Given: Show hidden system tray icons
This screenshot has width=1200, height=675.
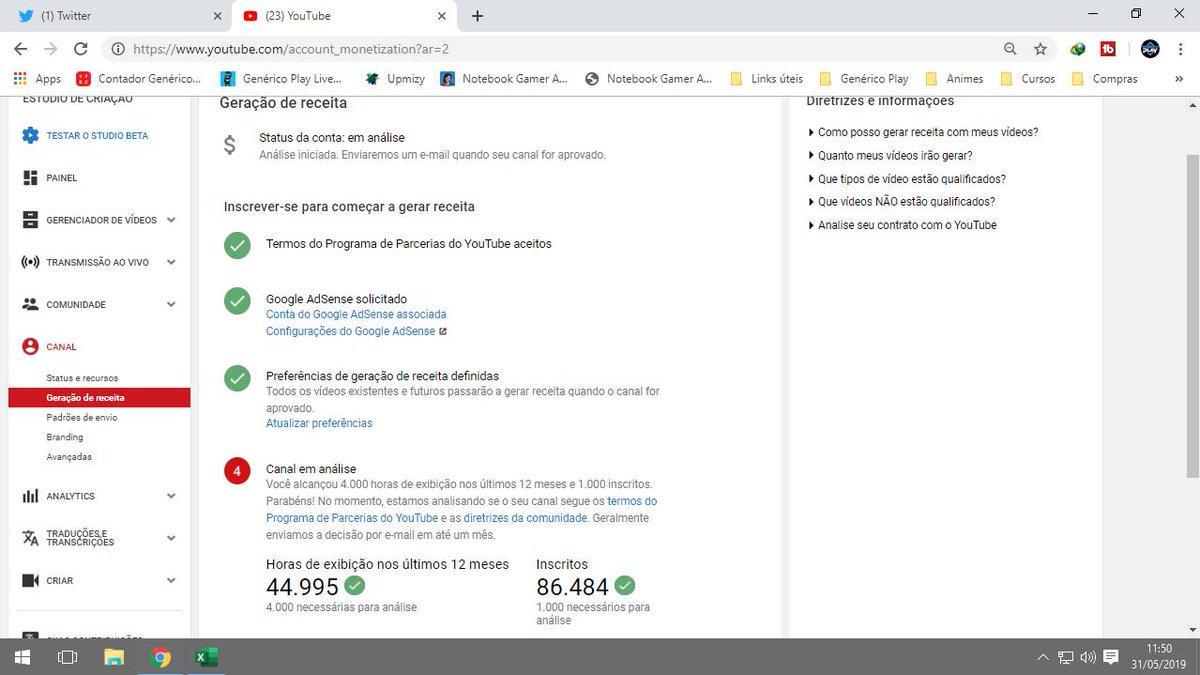Looking at the screenshot, I should pos(1044,657).
